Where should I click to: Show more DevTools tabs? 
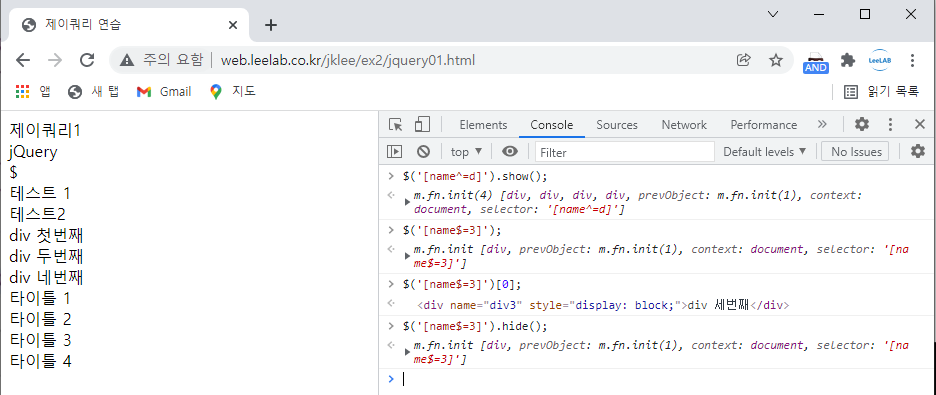tap(822, 124)
